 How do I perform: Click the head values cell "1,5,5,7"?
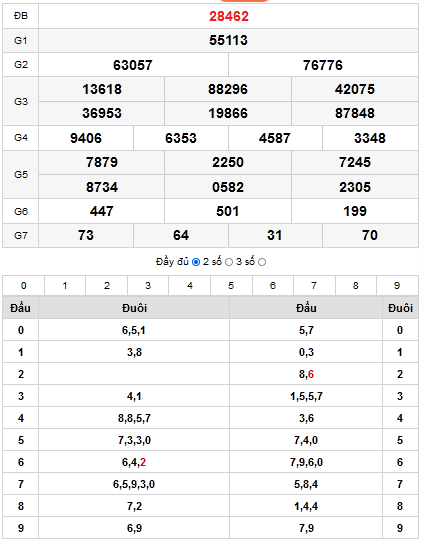[x=306, y=396]
